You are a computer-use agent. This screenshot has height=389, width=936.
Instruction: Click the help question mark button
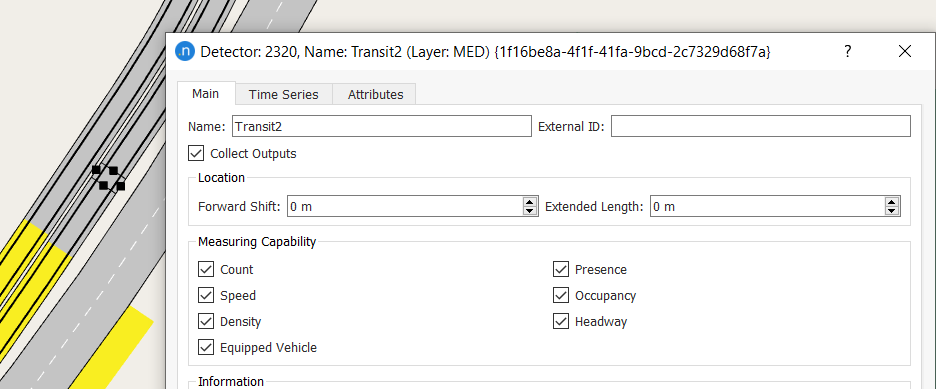click(x=847, y=51)
